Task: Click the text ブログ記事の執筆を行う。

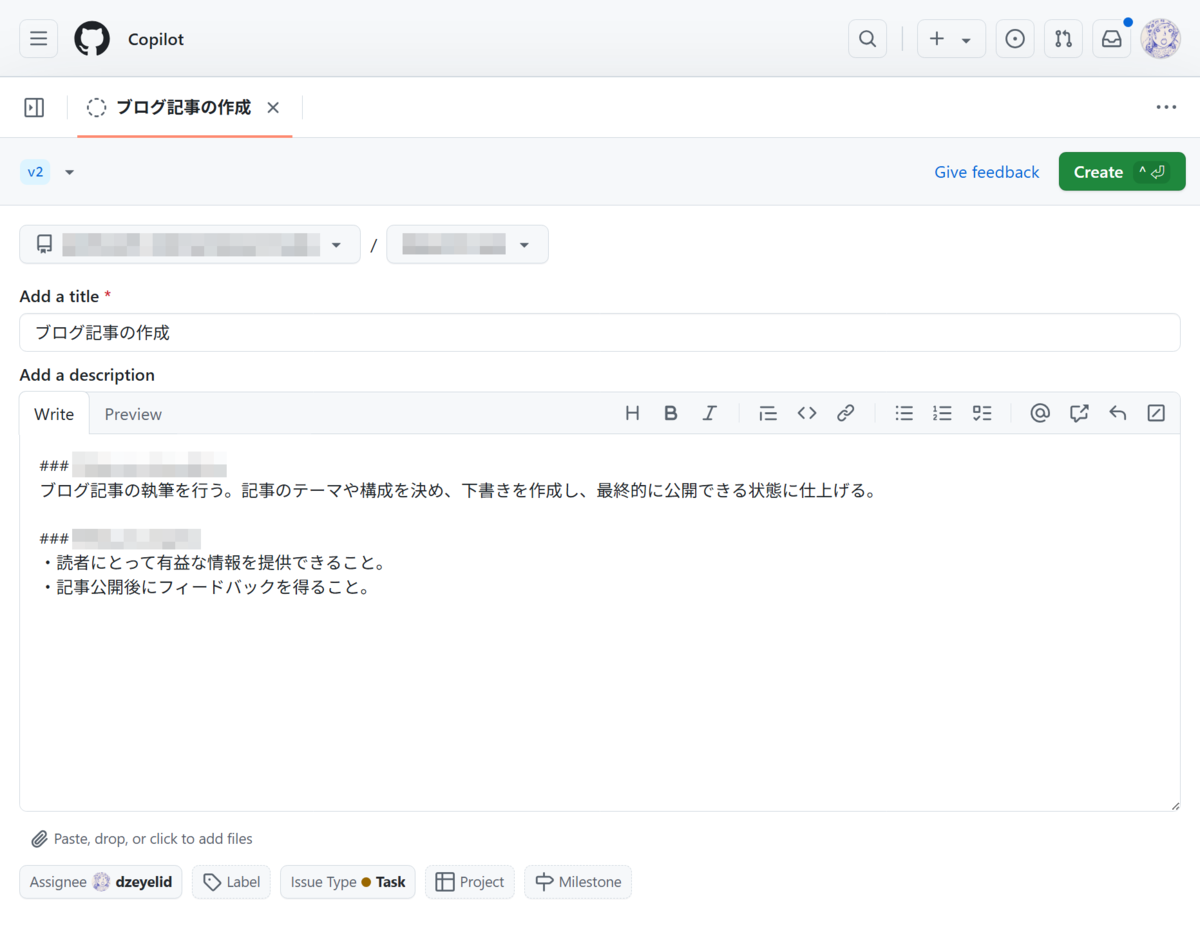Action: click(x=139, y=491)
